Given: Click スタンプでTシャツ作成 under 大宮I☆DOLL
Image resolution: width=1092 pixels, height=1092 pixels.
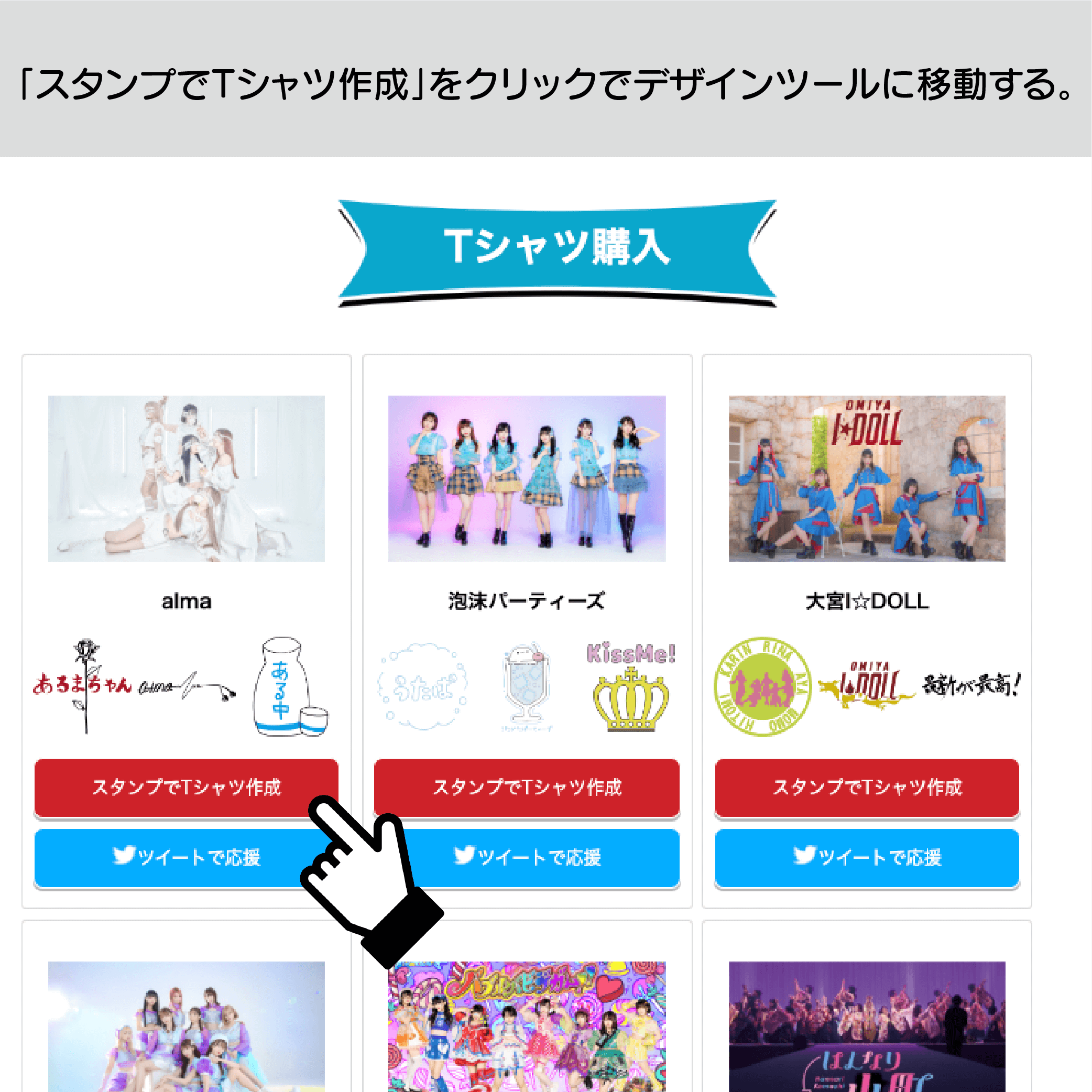Looking at the screenshot, I should coord(867,788).
